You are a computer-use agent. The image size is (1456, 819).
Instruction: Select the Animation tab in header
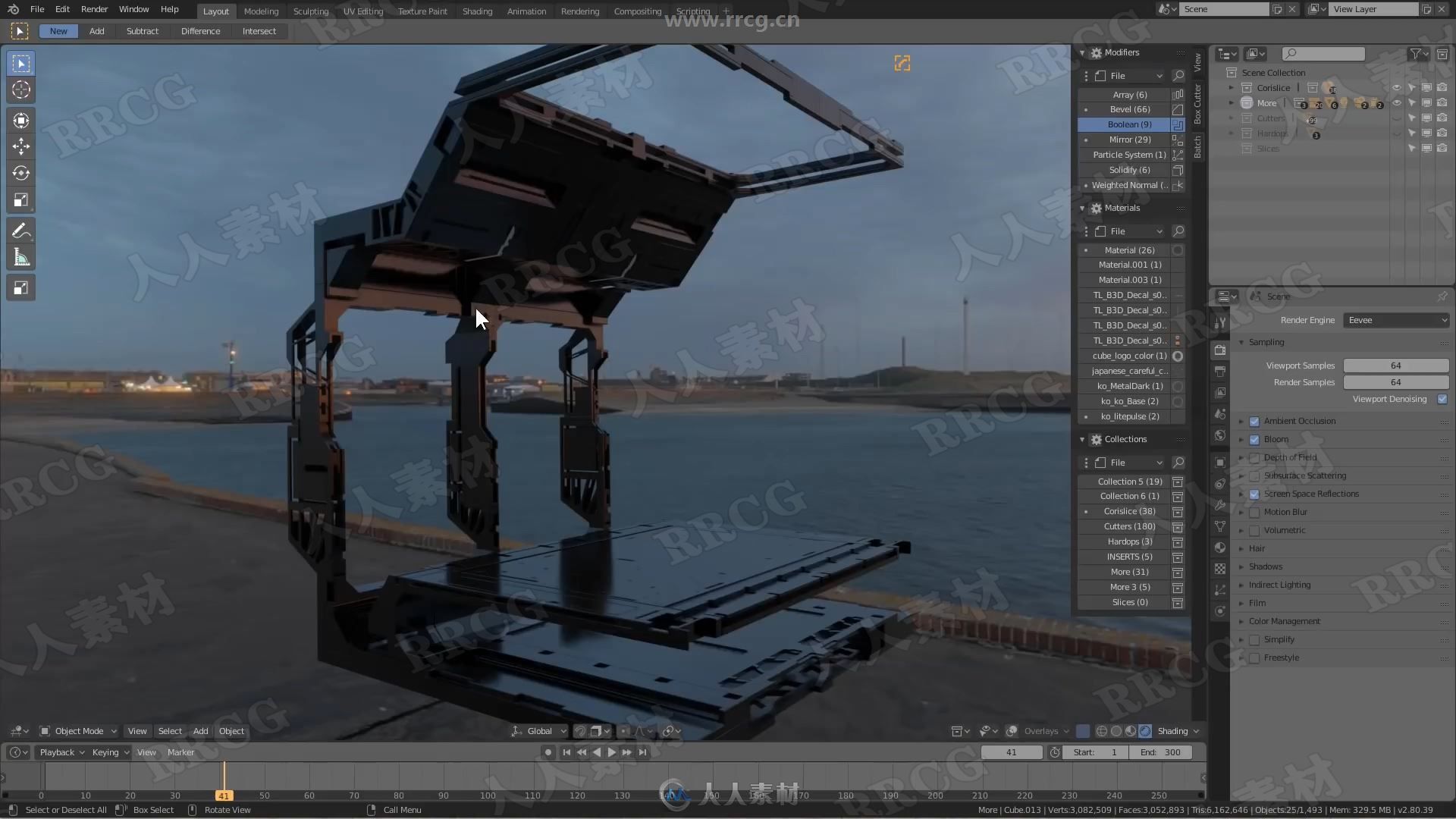pyautogui.click(x=525, y=11)
